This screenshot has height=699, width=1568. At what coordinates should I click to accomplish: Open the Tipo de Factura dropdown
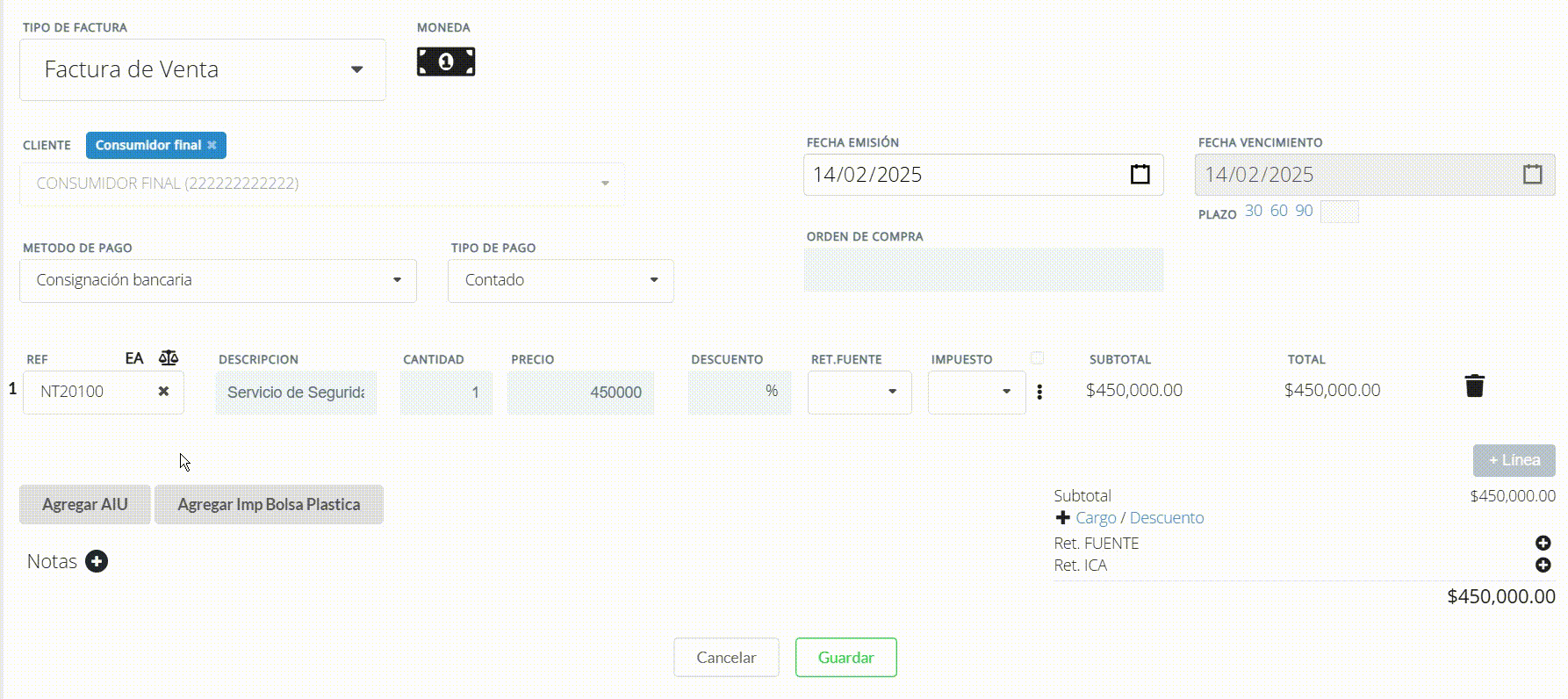357,68
